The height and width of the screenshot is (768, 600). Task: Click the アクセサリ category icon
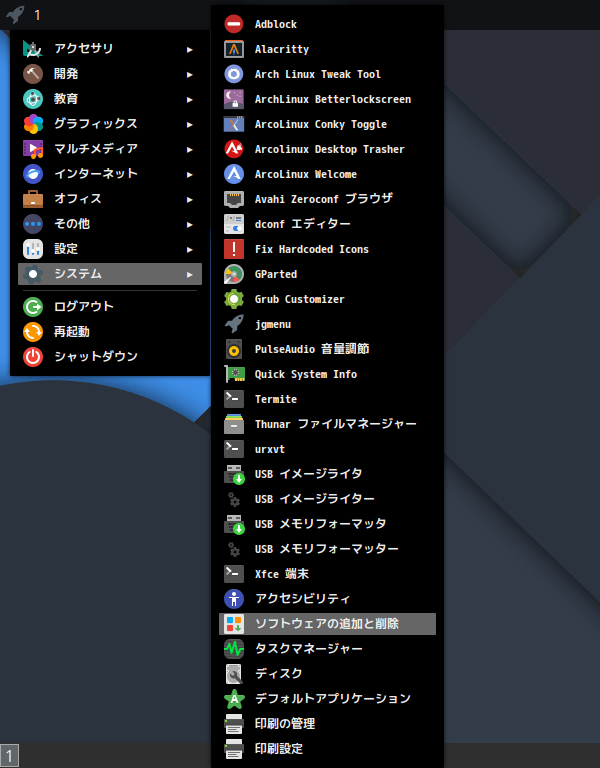(33, 48)
